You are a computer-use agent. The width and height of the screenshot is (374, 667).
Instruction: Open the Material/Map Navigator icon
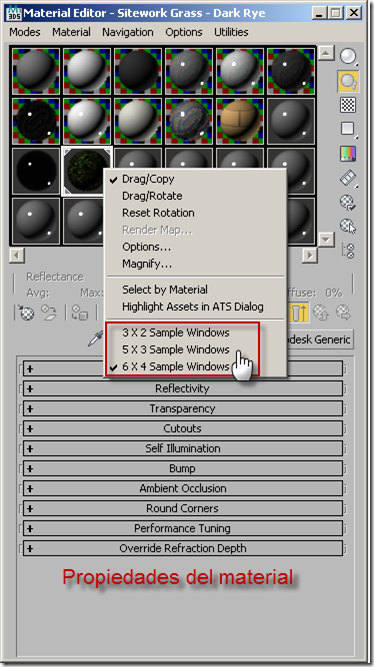click(x=348, y=251)
